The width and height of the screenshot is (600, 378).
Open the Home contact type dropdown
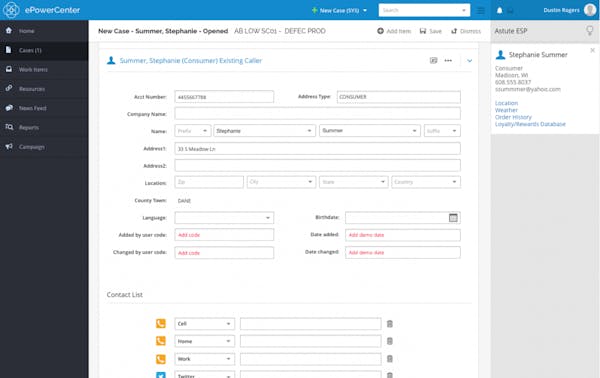(204, 341)
